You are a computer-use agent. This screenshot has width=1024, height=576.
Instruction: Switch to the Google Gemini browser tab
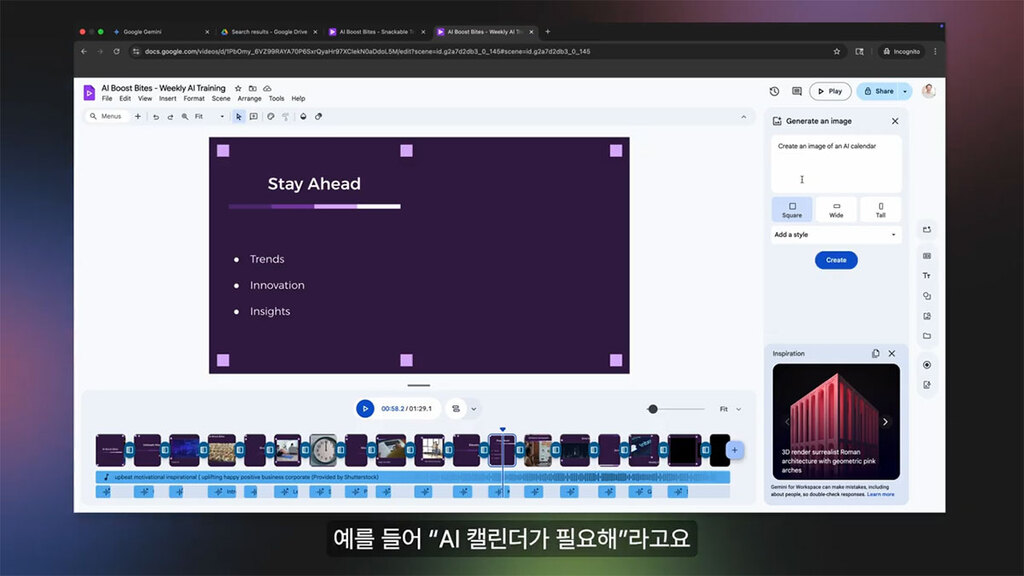click(160, 31)
